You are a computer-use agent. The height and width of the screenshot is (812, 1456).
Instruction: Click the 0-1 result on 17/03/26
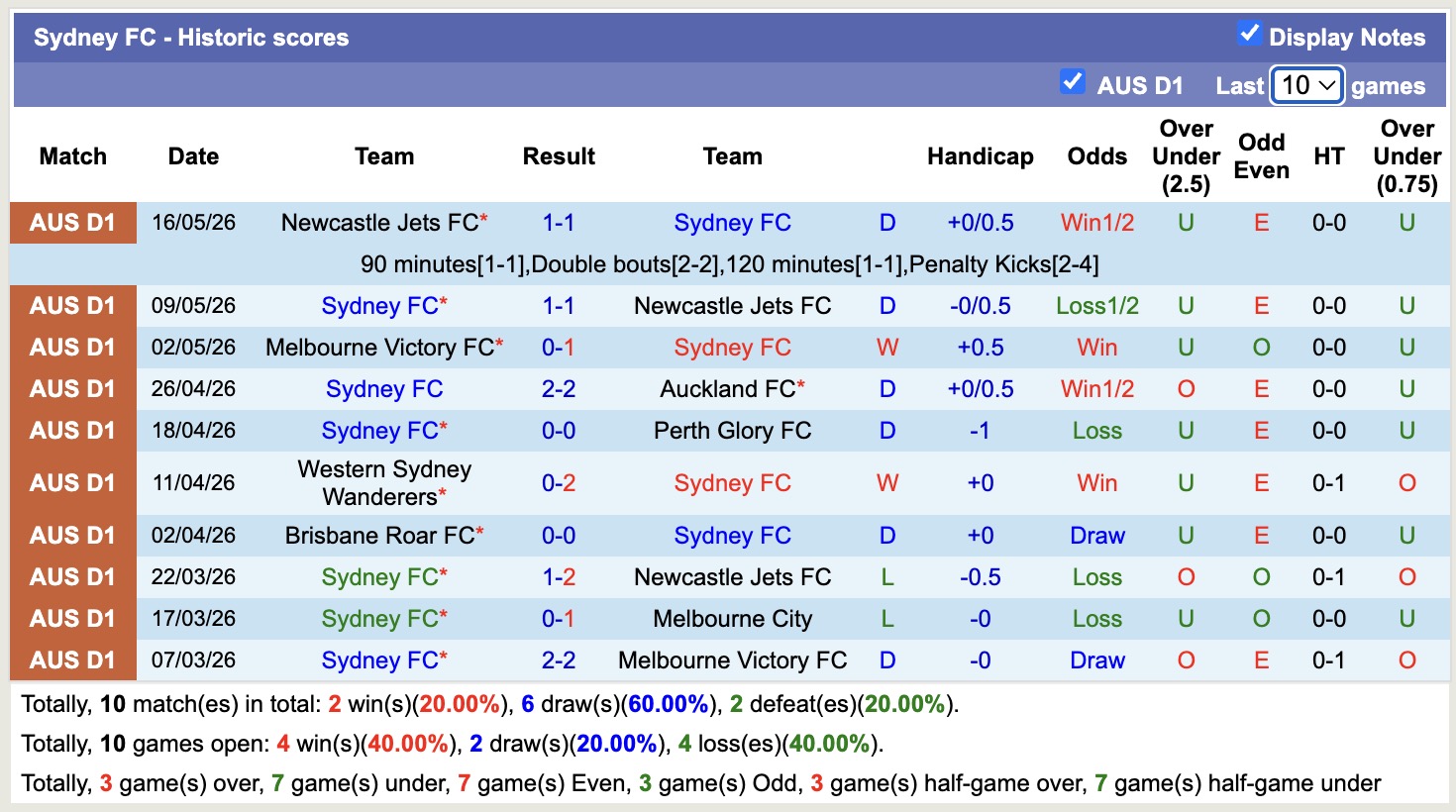559,619
